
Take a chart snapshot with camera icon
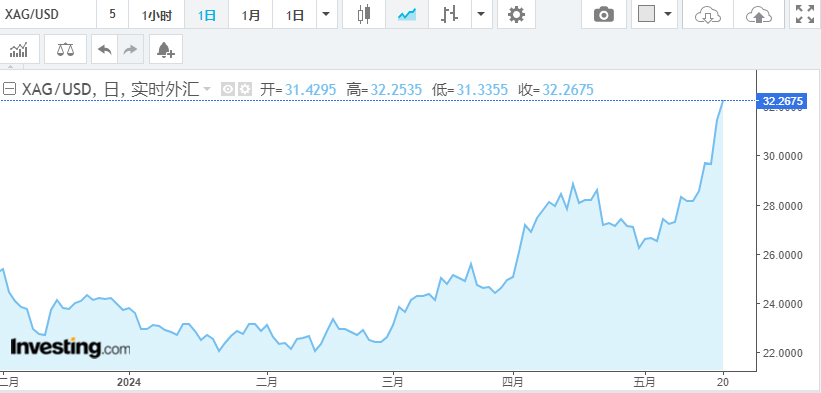(x=604, y=14)
